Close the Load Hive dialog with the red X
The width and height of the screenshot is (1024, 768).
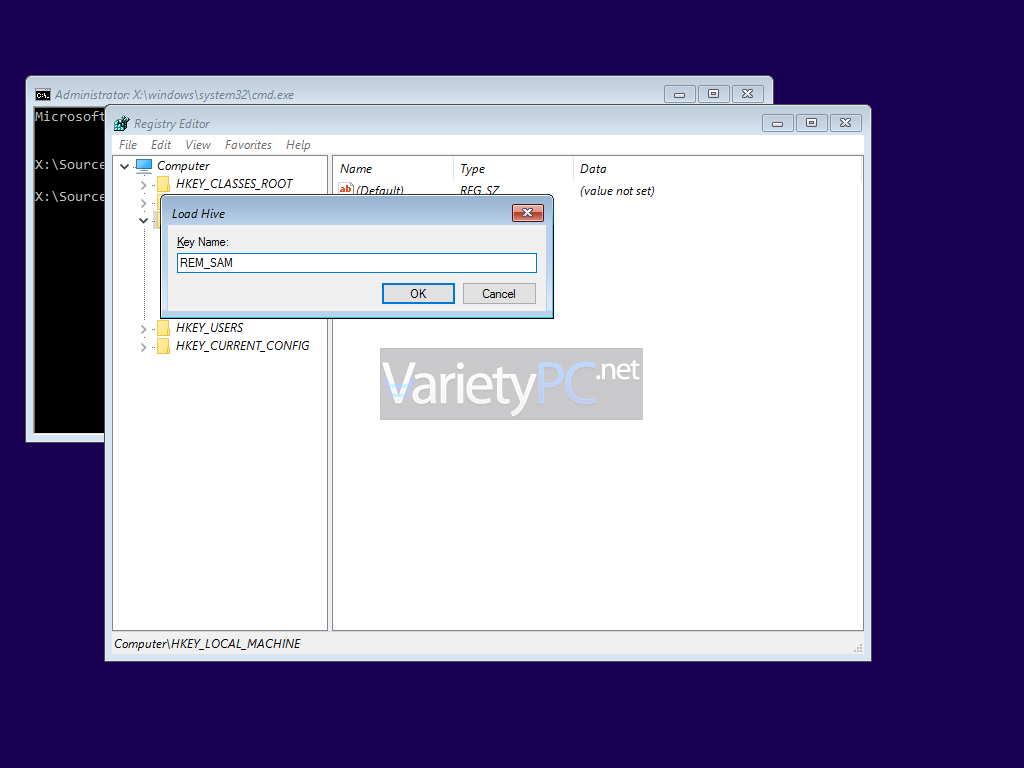[528, 213]
